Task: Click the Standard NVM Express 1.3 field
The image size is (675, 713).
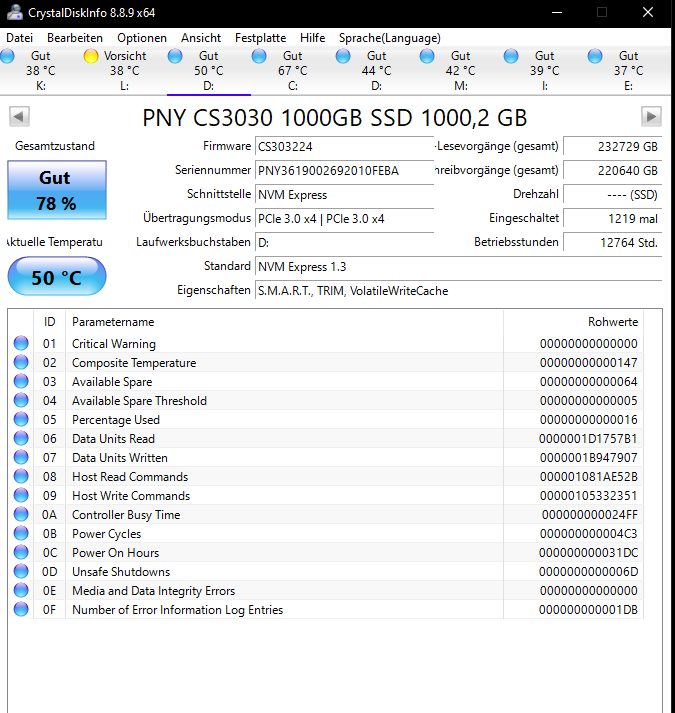Action: 458,267
